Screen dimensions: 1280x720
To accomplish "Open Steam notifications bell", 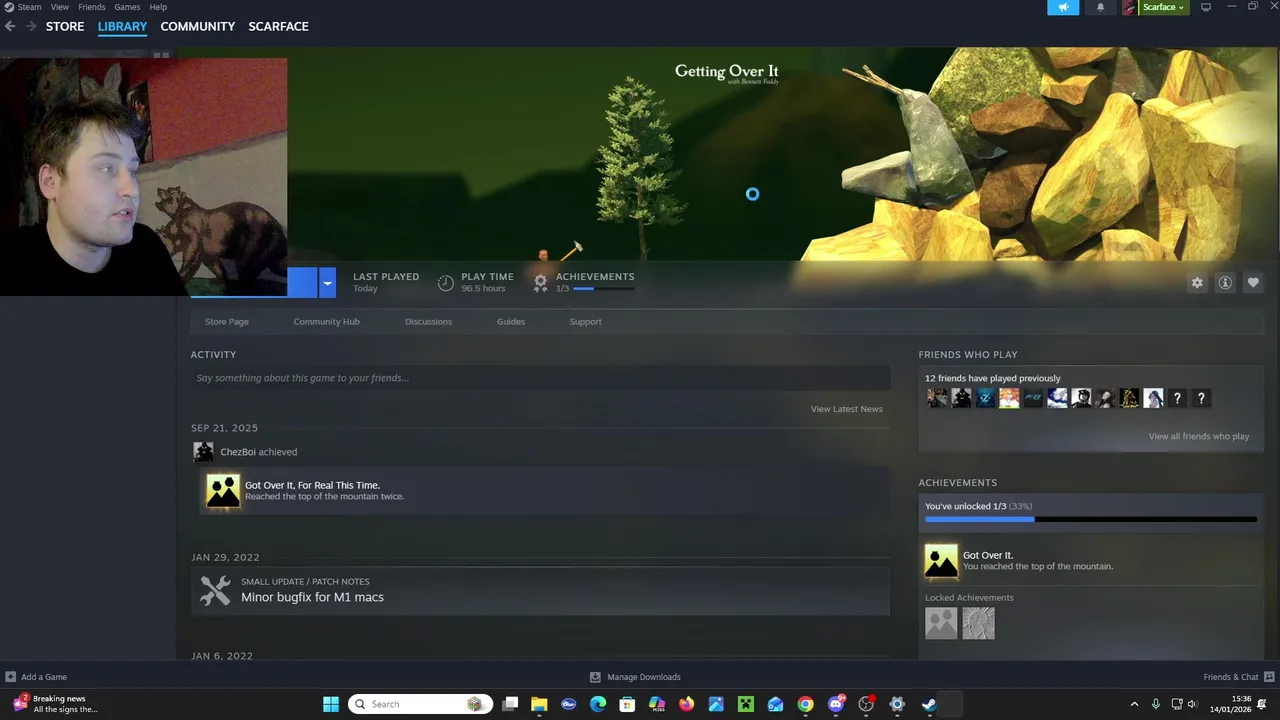I will [x=1101, y=7].
